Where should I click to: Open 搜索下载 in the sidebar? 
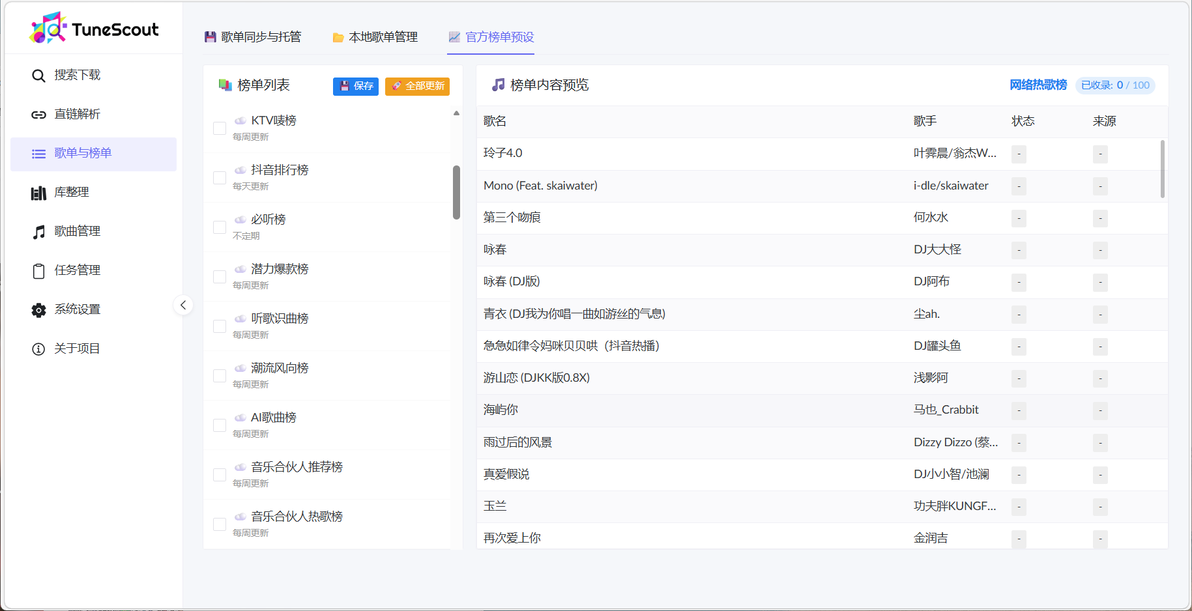94,75
